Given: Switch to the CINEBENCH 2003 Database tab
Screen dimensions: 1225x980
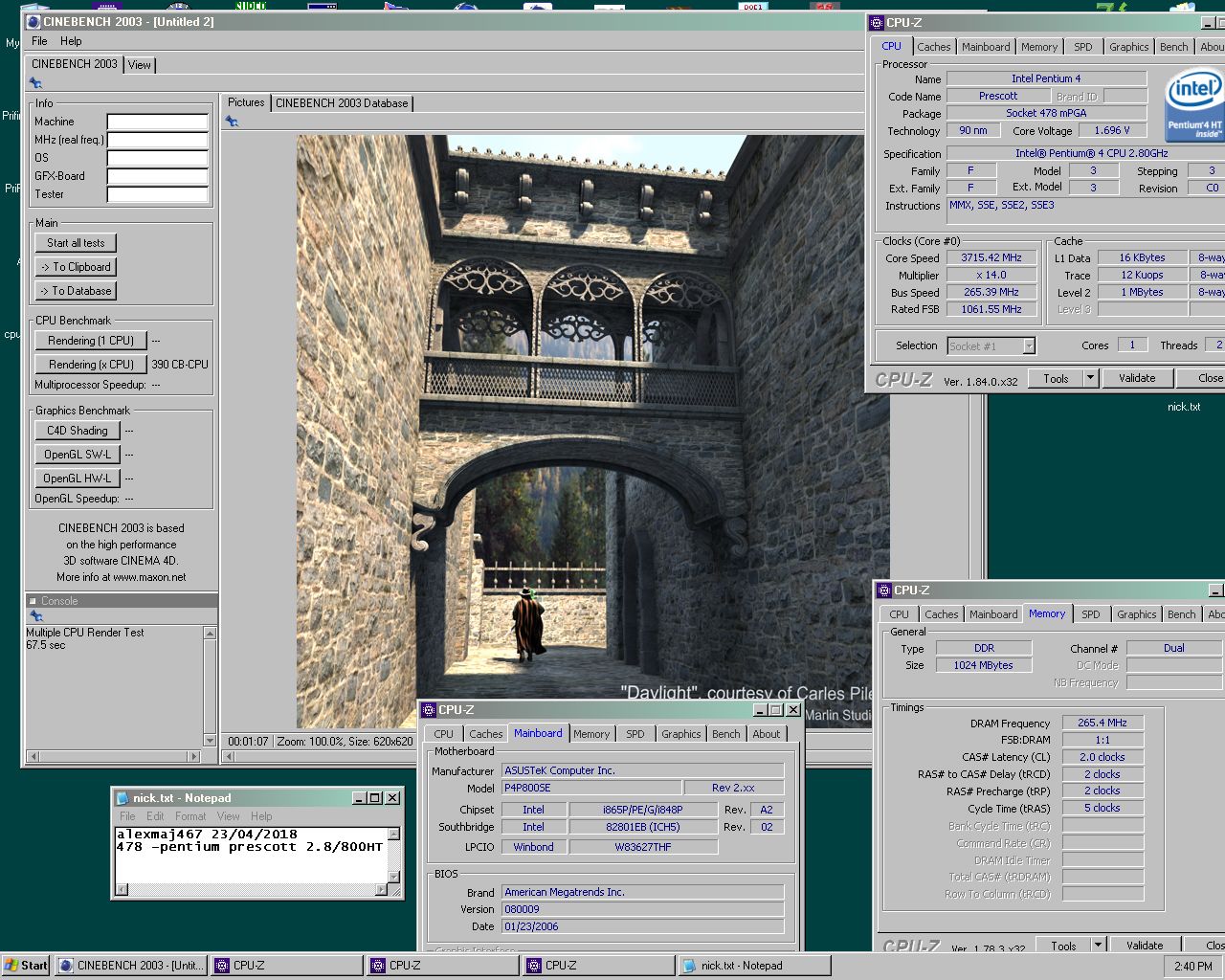Looking at the screenshot, I should [342, 103].
